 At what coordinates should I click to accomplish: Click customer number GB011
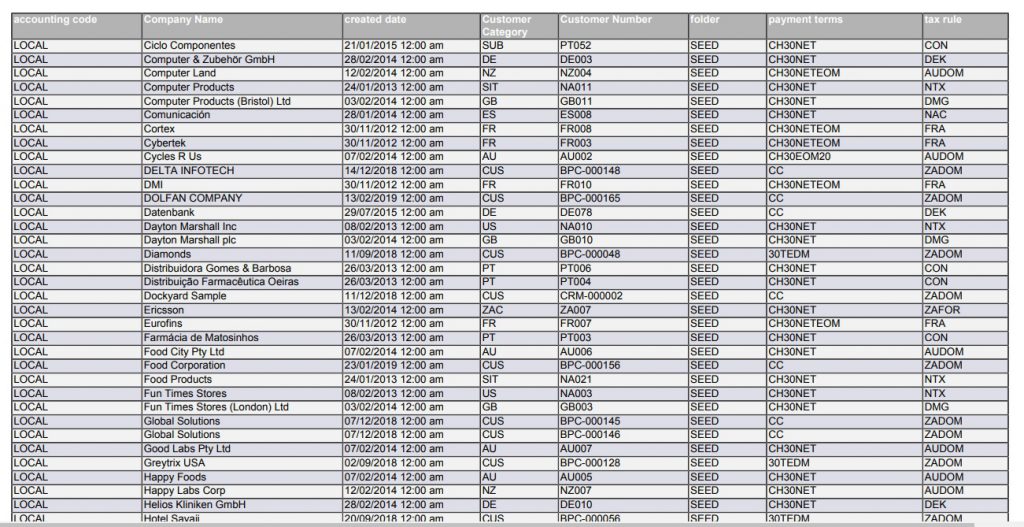[x=623, y=101]
